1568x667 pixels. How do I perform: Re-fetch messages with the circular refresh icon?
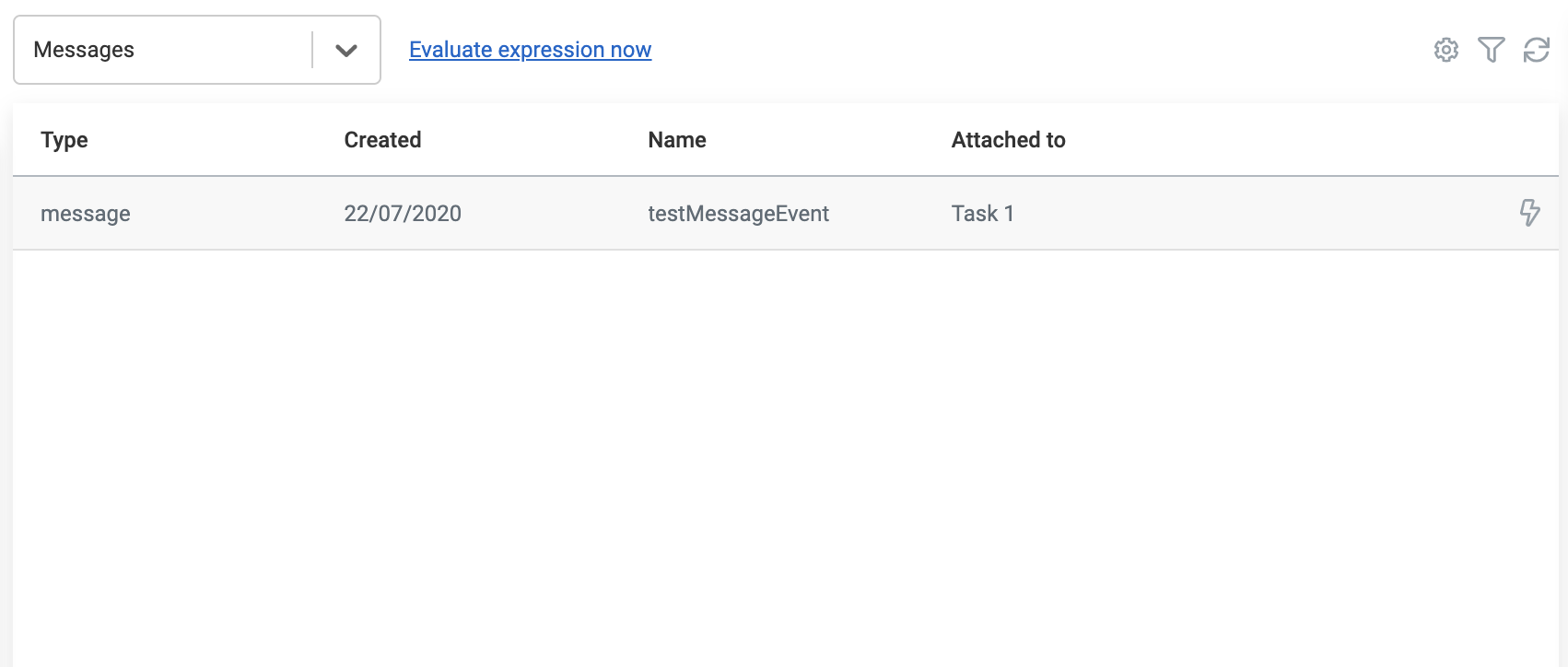(x=1535, y=52)
